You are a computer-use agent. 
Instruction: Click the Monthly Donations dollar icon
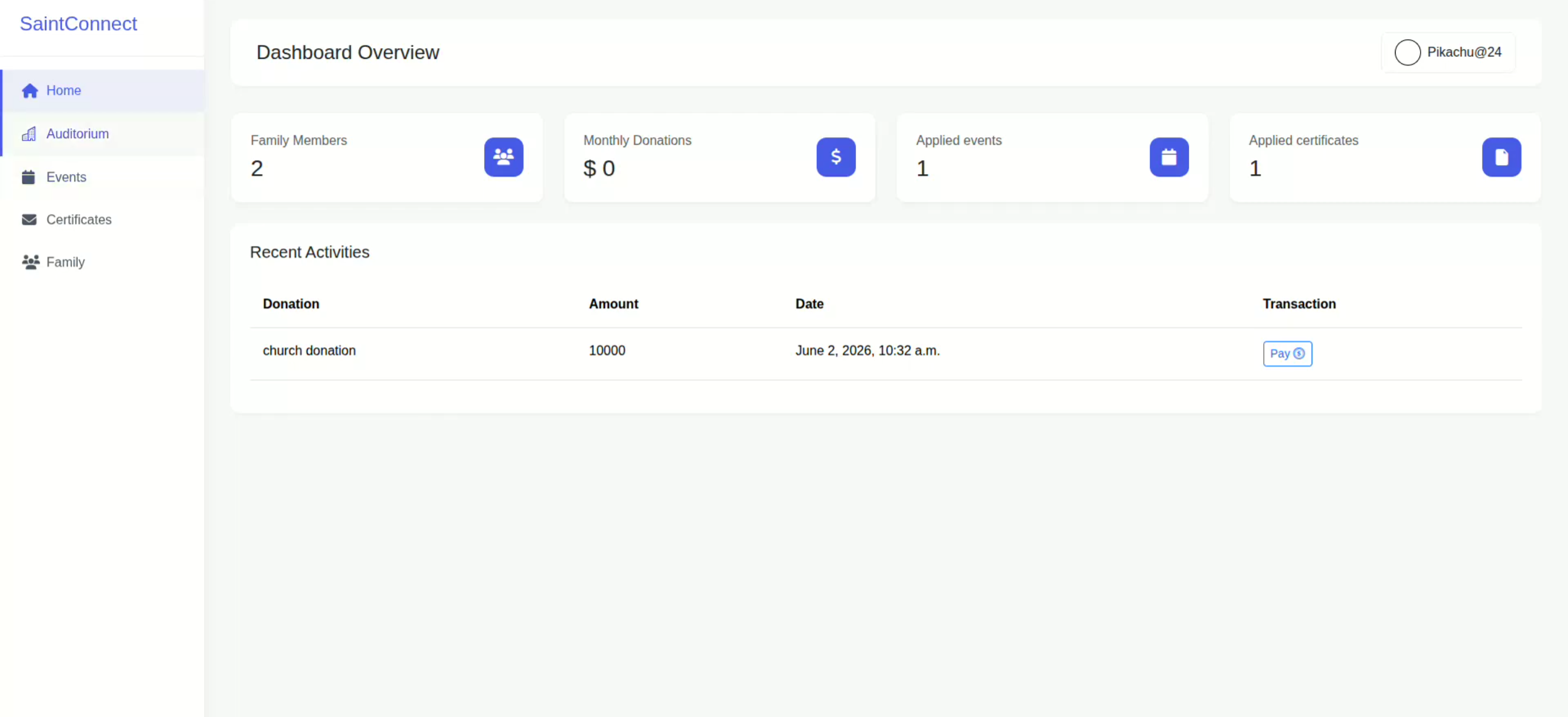(x=836, y=157)
